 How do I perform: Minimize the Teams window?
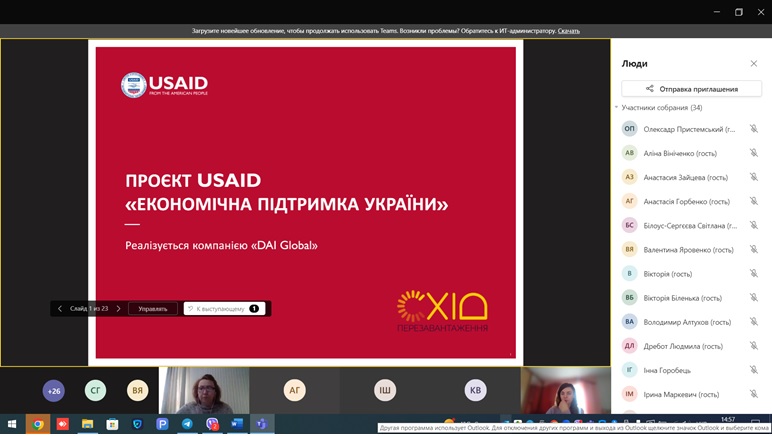pos(717,12)
